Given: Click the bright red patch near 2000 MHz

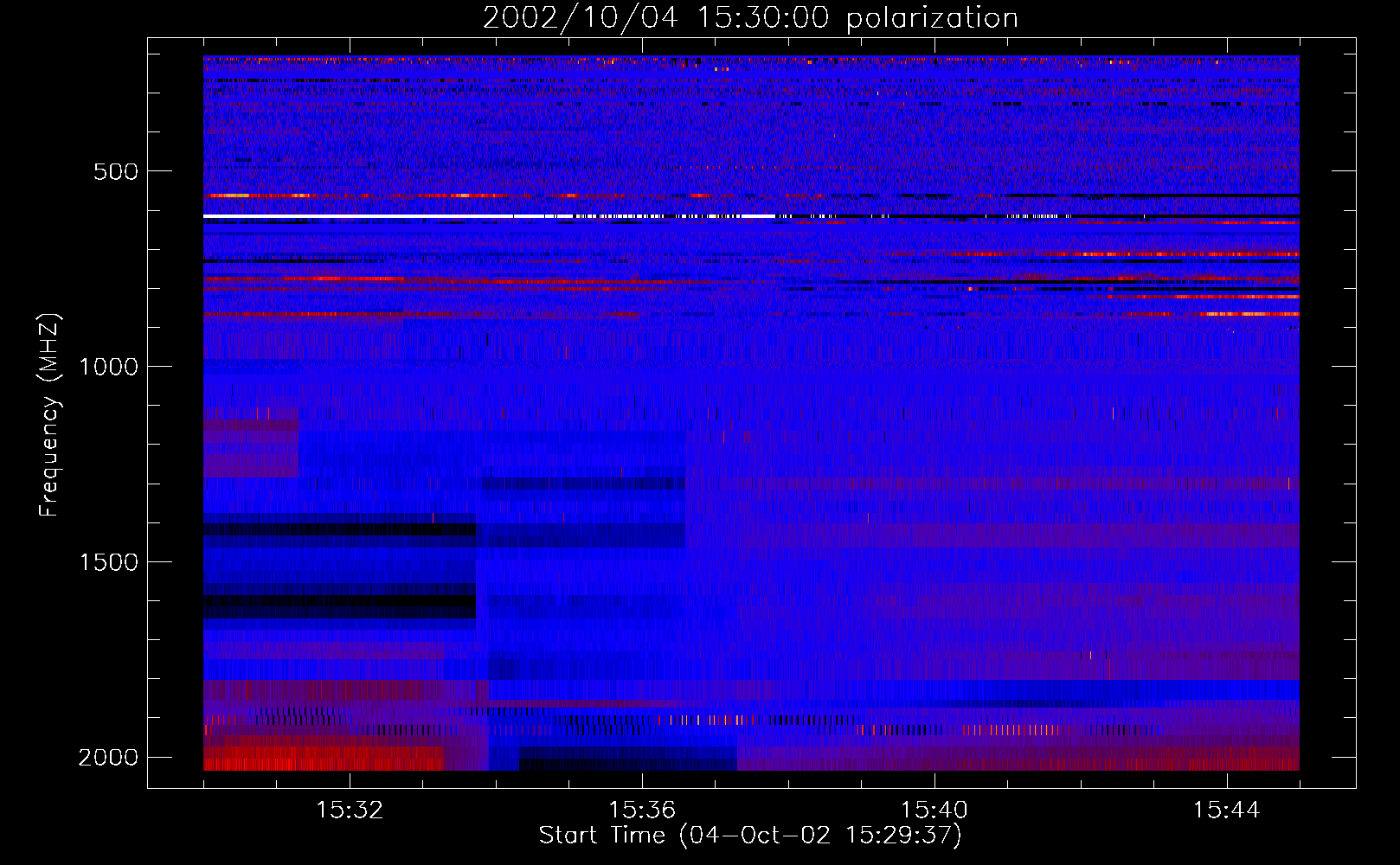Looking at the screenshot, I should point(324,759).
